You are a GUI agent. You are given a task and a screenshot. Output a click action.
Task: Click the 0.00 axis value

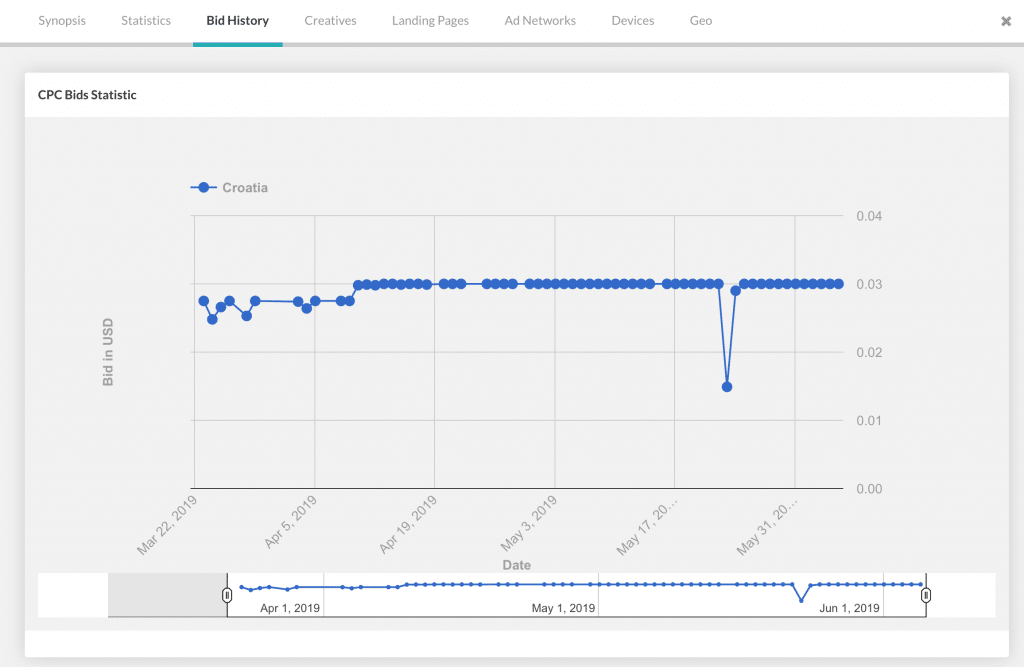(869, 489)
